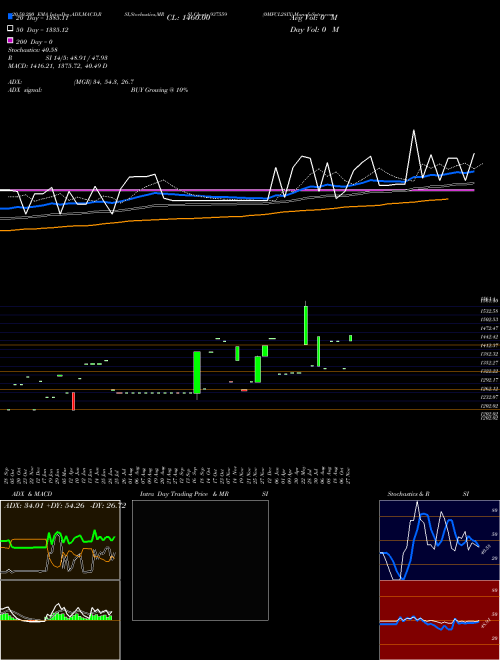
Task: Click the 'Stochastics & R' panel title
Action: [x=408, y=494]
